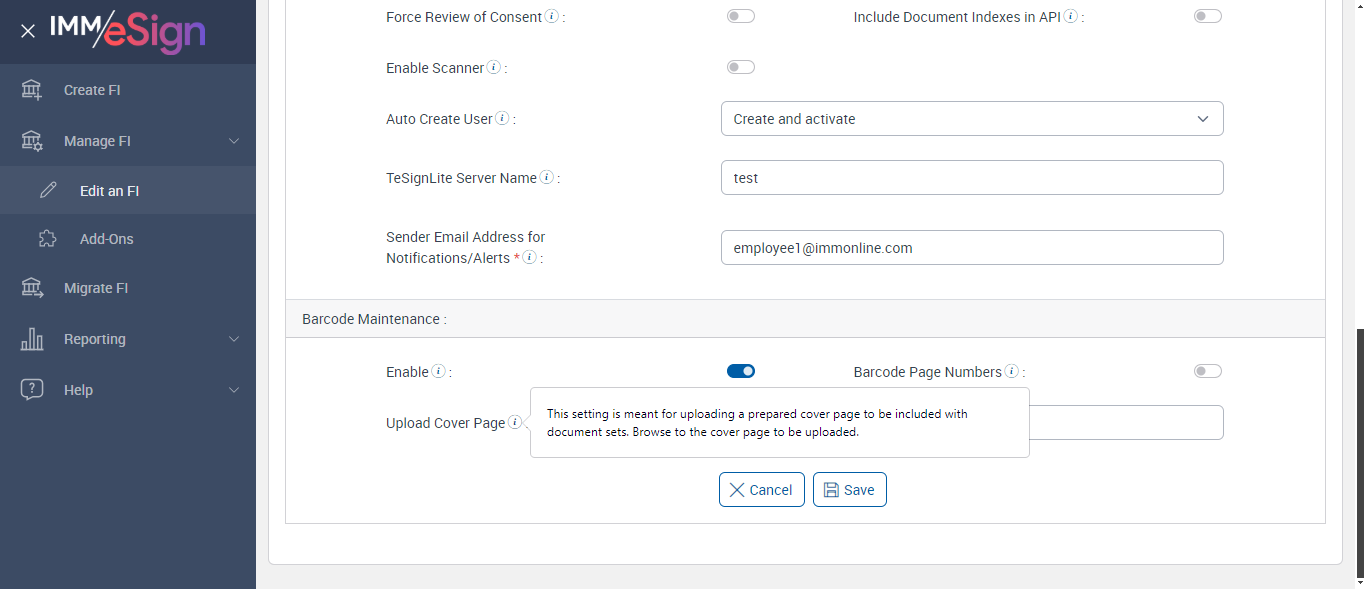This screenshot has width=1366, height=589.
Task: Click info icon beside Upload Cover Page
Action: tap(514, 423)
